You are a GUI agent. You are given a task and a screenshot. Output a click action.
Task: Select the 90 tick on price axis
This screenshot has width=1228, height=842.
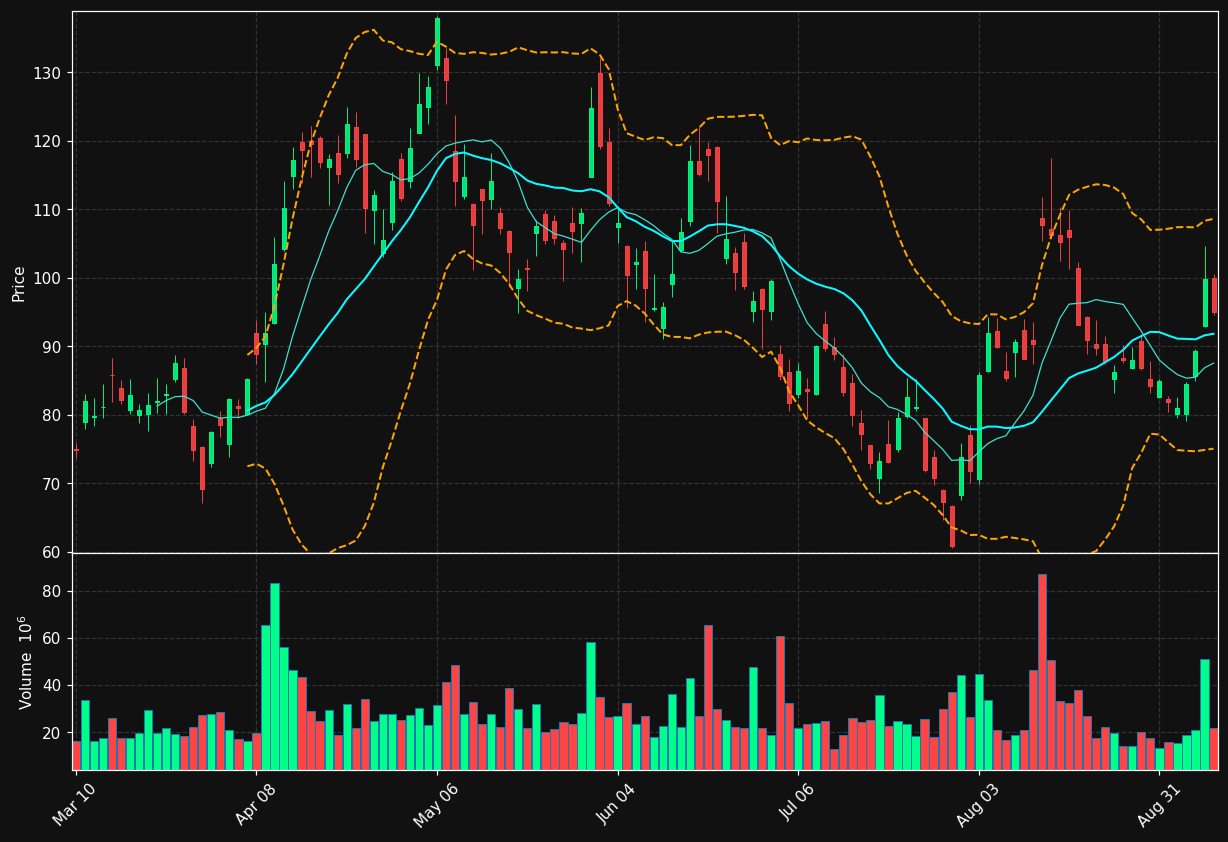tap(51, 347)
